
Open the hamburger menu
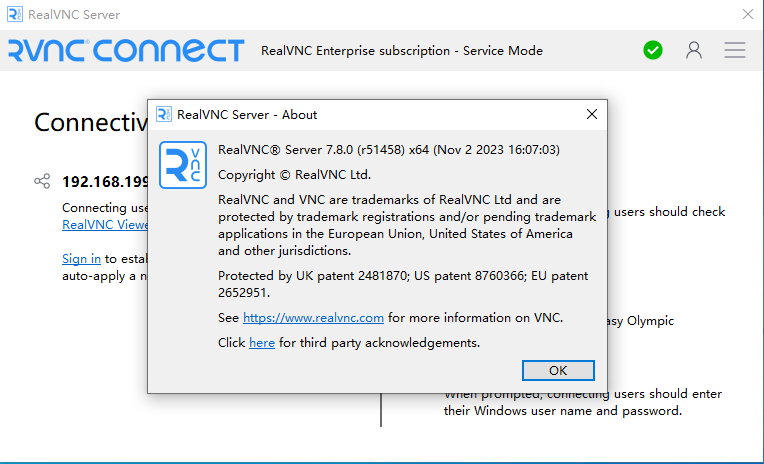(x=735, y=50)
